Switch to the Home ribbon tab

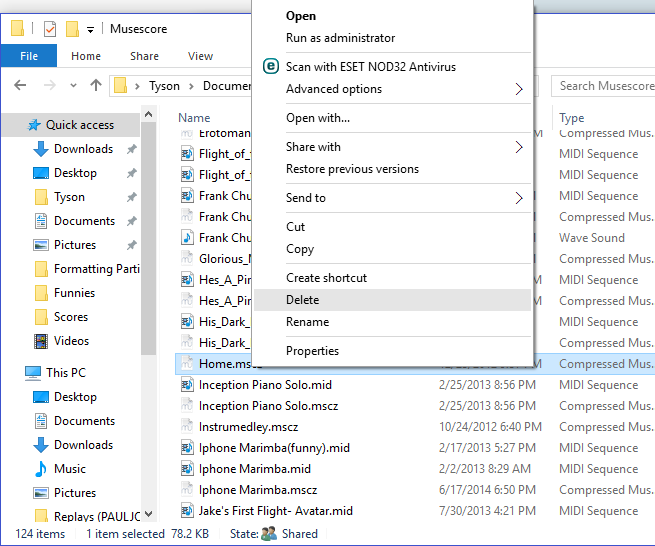86,56
